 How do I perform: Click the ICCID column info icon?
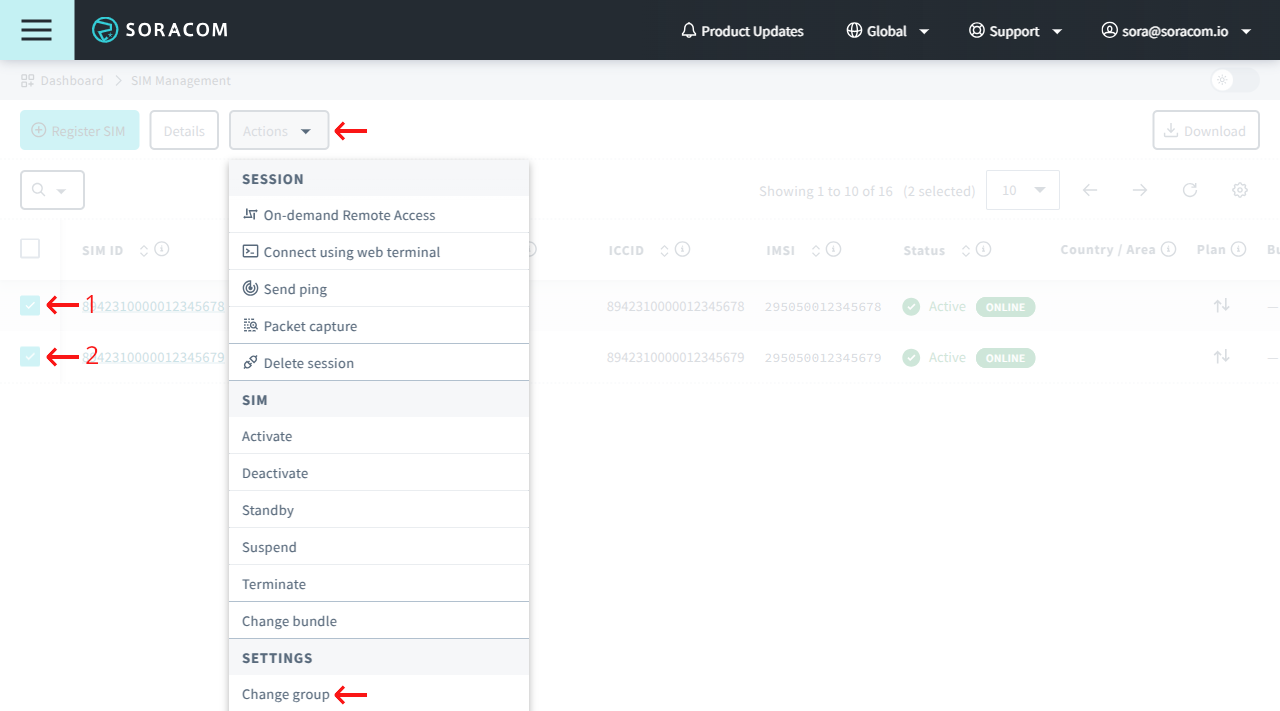pos(682,250)
